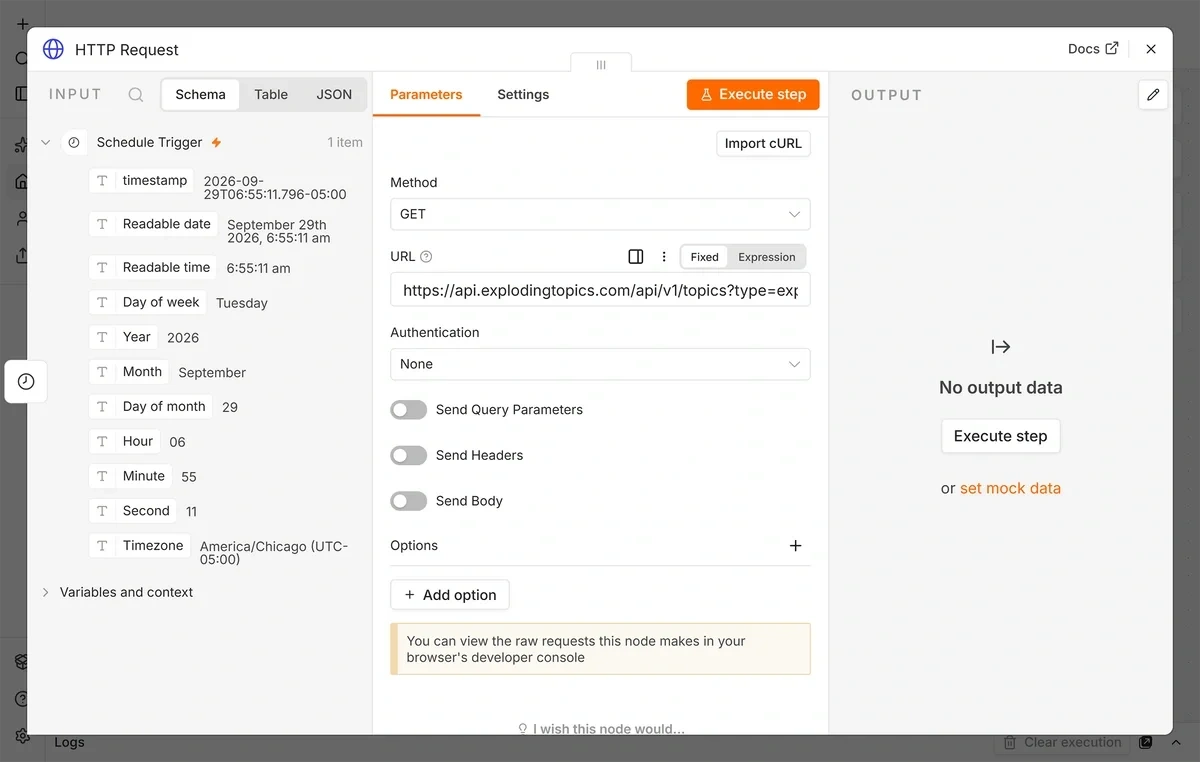
Task: Select the Day of week field pill
Action: 148,302
